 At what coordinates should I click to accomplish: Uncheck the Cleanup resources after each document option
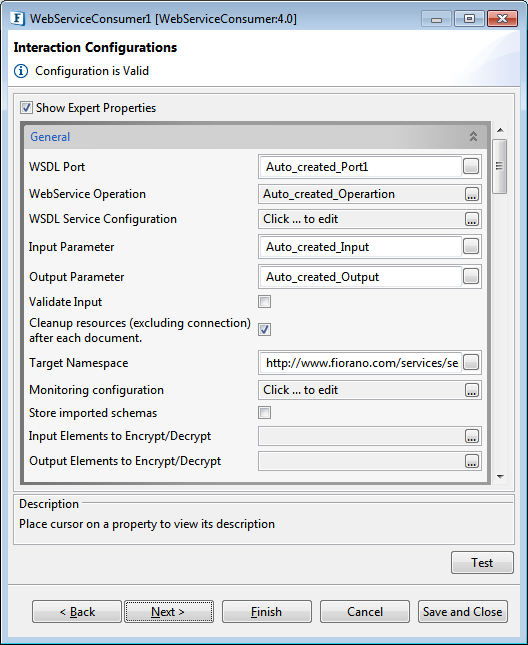pos(264,329)
